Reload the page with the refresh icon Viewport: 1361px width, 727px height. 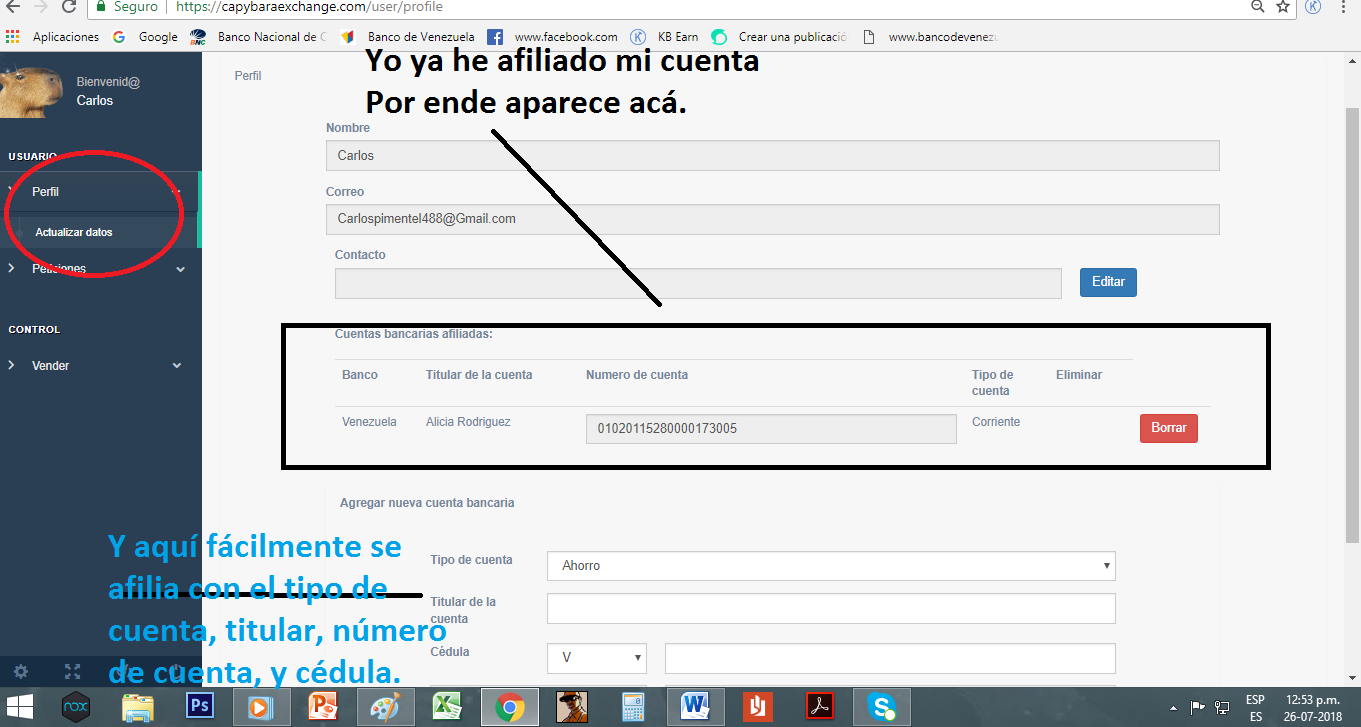point(69,6)
